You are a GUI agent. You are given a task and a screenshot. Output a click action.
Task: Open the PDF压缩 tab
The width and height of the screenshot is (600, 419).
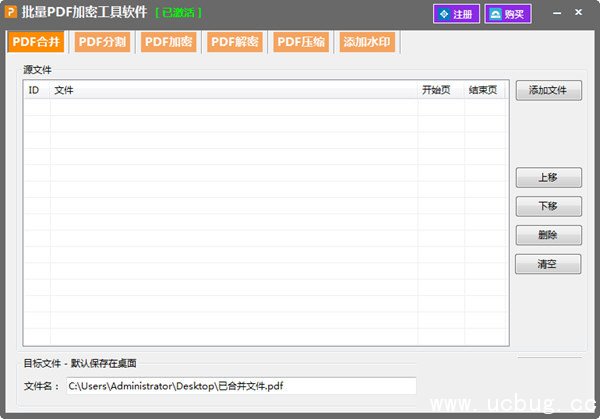point(300,42)
